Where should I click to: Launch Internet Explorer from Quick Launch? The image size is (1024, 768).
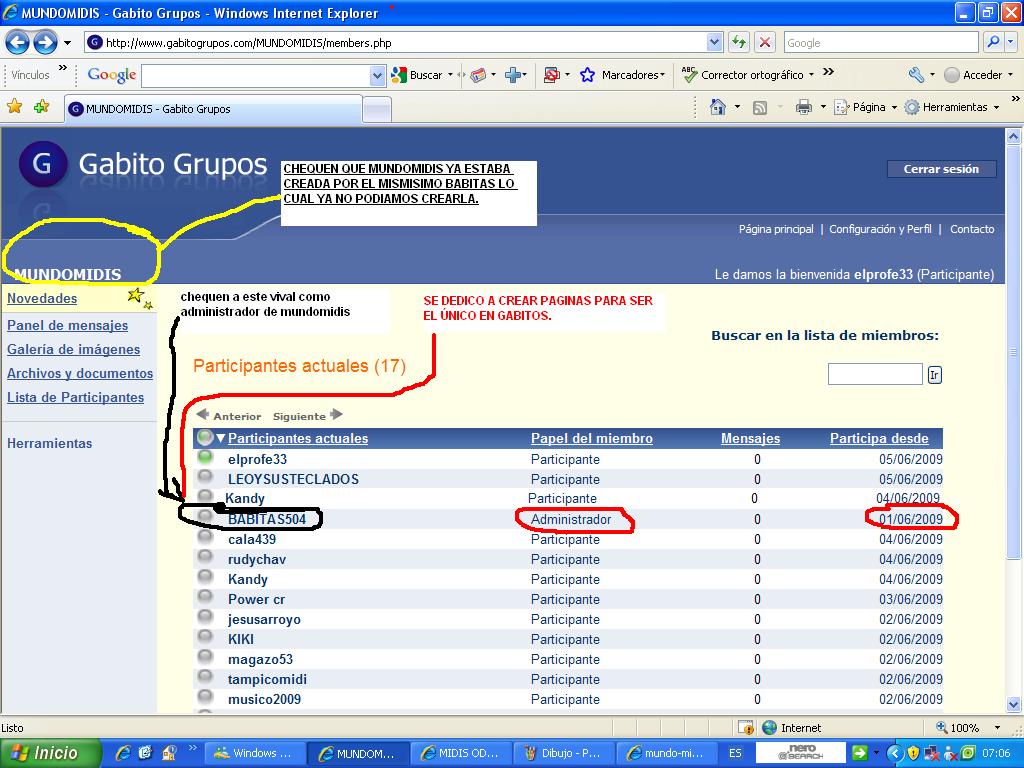[123, 753]
